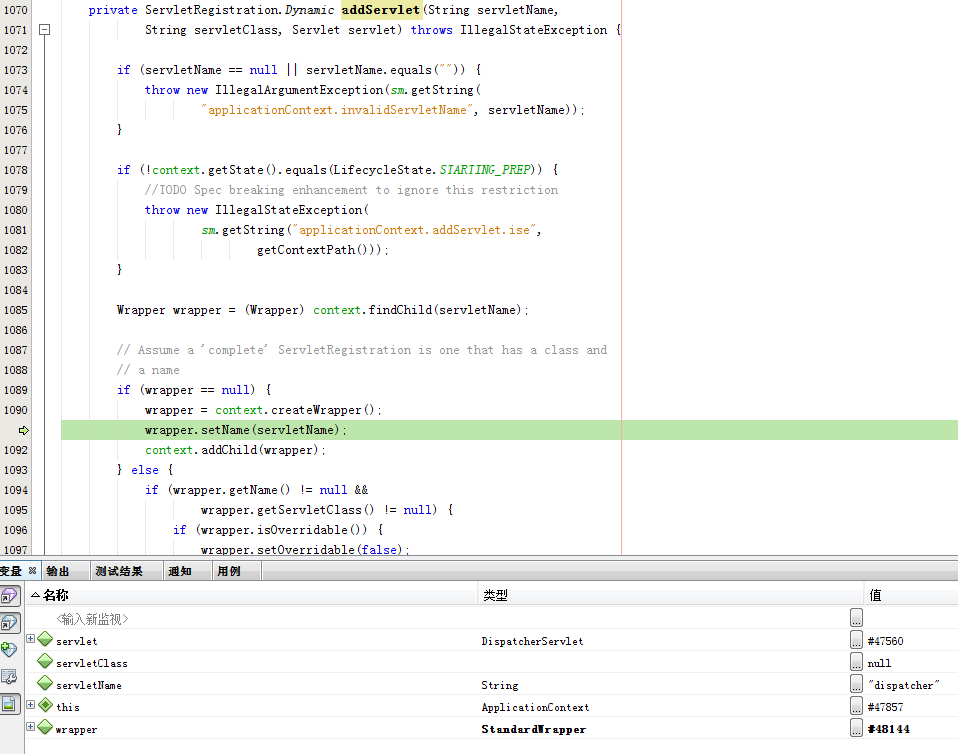
Task: Click the #48144 value cell
Action: pos(888,729)
